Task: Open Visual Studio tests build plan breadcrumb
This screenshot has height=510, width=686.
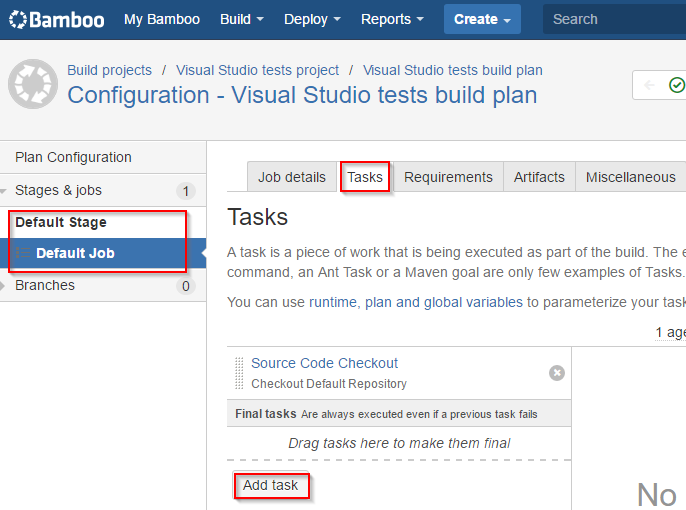Action: point(452,70)
